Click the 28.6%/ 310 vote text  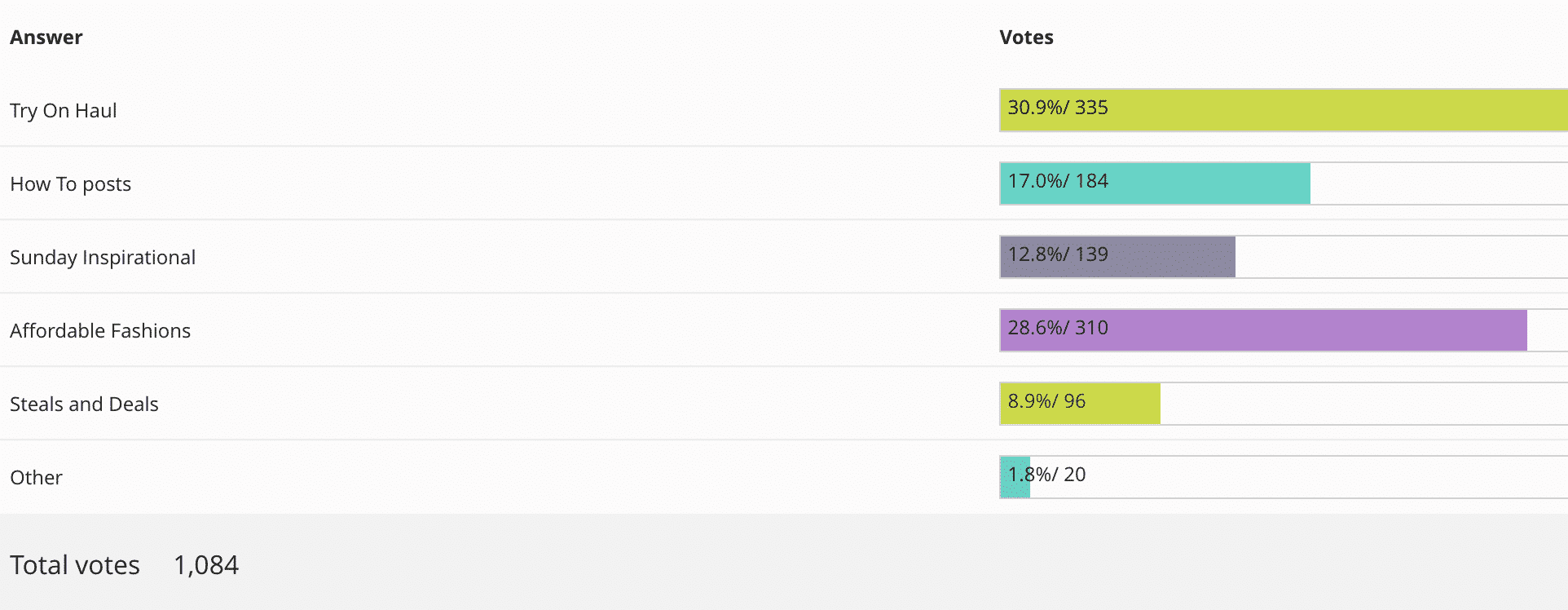1058,328
